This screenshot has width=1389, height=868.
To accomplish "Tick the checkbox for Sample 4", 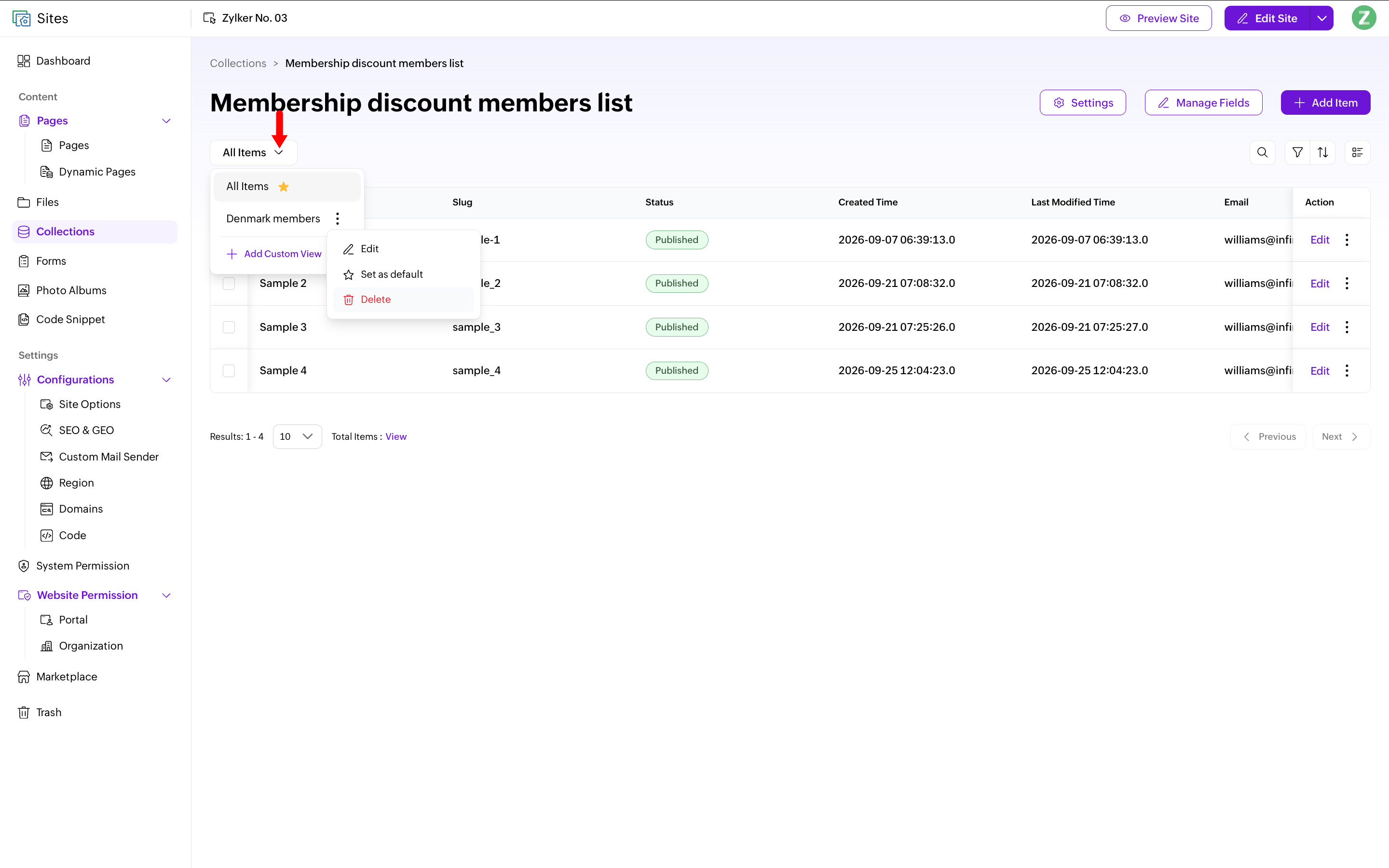I will coord(229,371).
